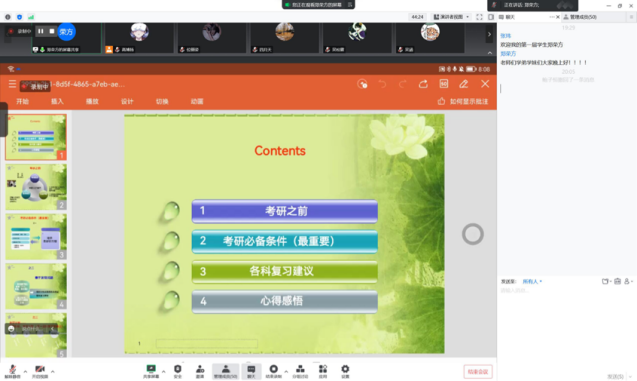Unmute the microphone in the meeting toolbar
Viewport: 637px width, 381px height.
pos(13,371)
